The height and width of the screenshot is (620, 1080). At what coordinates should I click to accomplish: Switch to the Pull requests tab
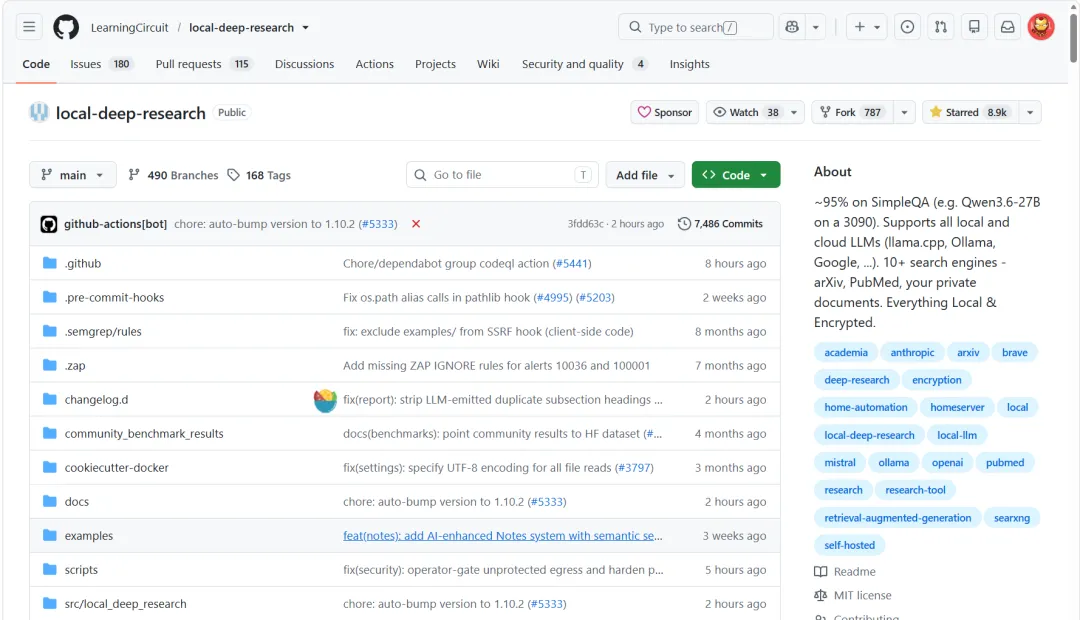pyautogui.click(x=203, y=64)
